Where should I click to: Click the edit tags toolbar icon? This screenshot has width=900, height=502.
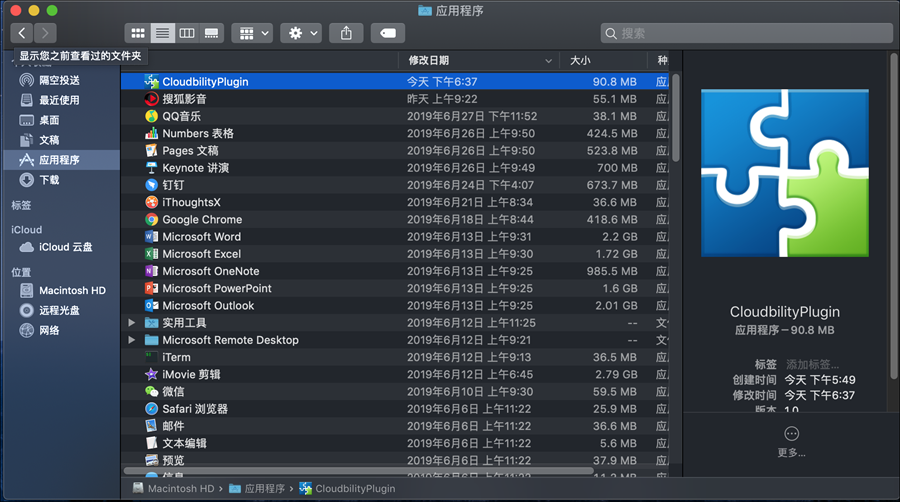pyautogui.click(x=387, y=33)
